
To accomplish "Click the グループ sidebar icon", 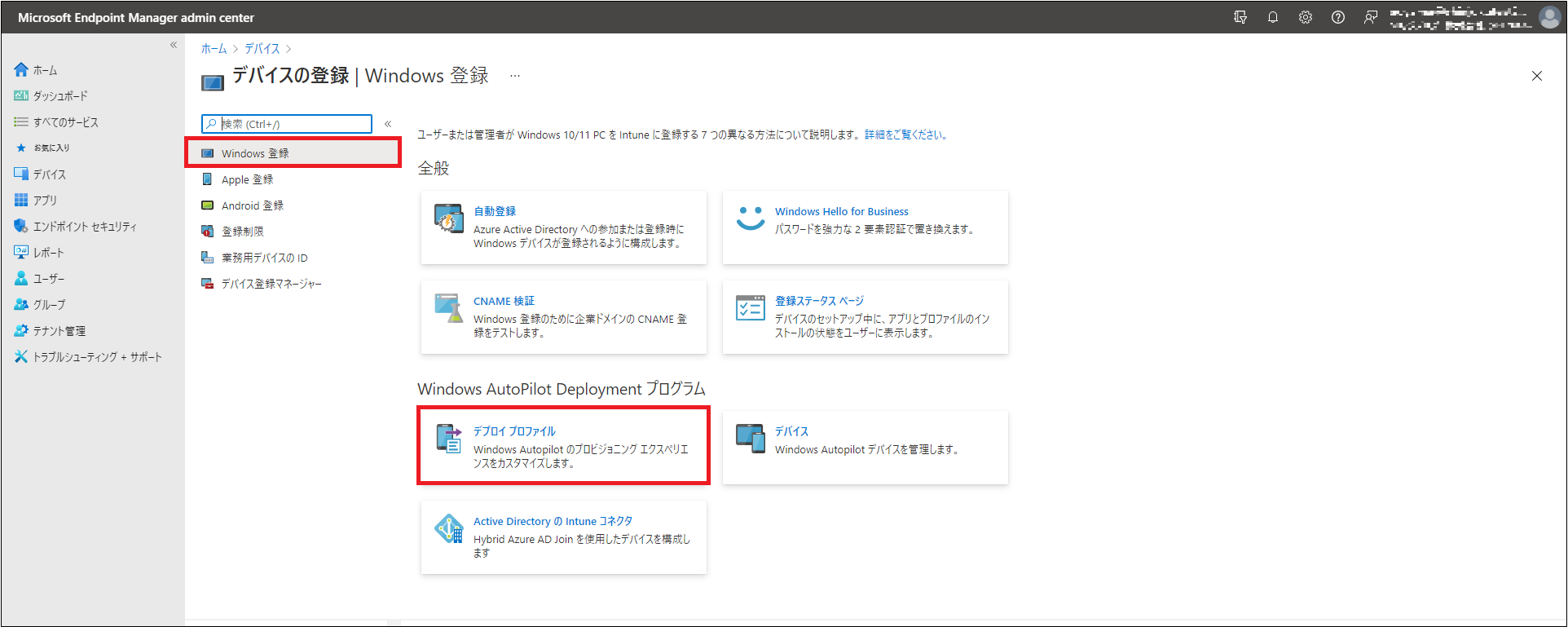I will tap(21, 305).
